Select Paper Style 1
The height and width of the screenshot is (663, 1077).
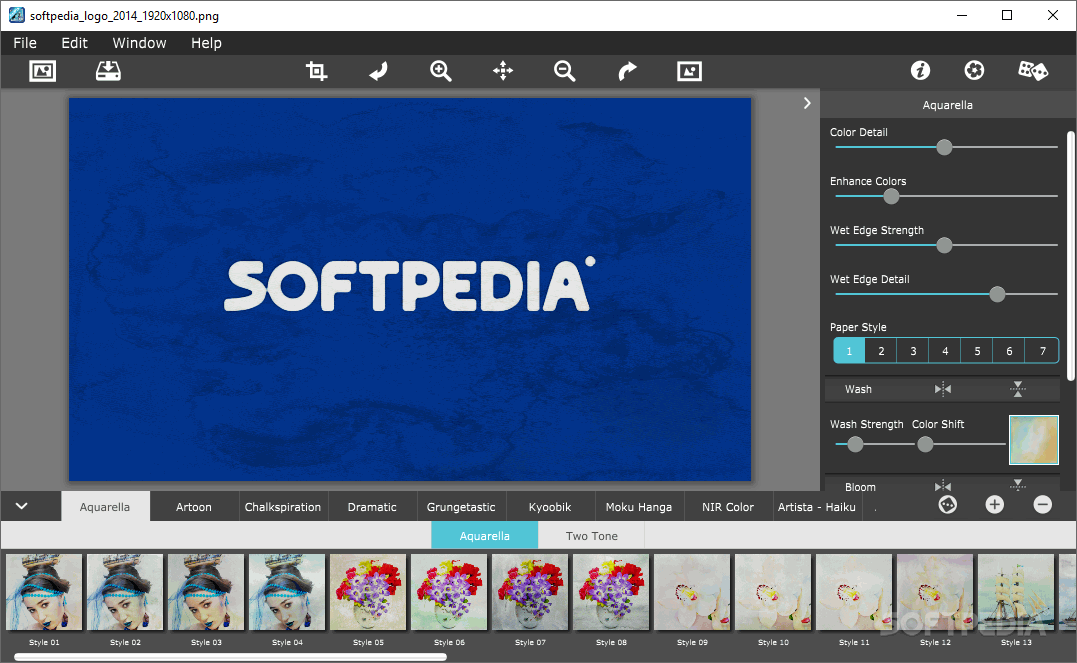849,350
